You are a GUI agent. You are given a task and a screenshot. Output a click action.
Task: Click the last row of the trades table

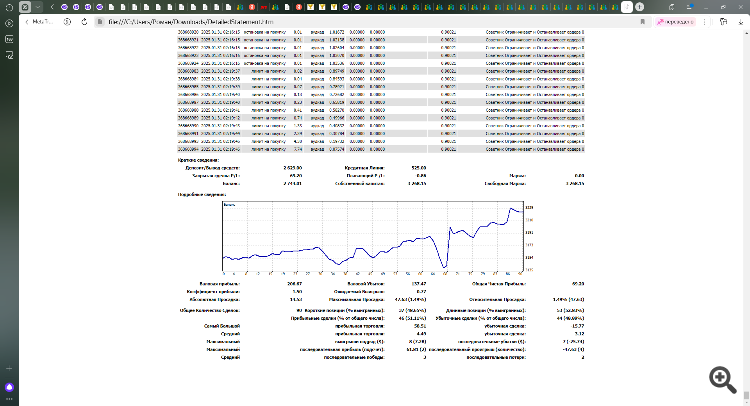(380, 150)
